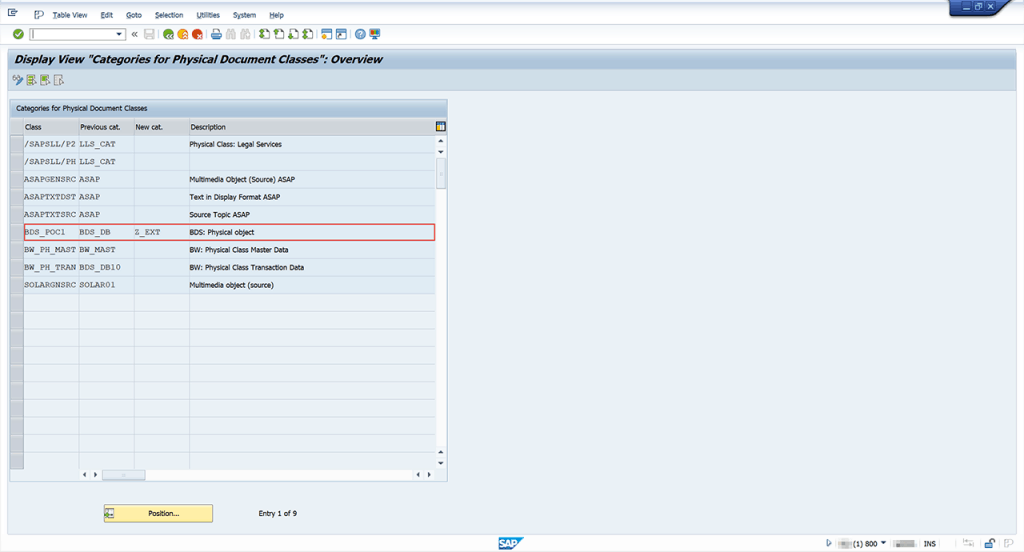Toggle Display/Change pencil-glasses icon
Screen dimensions: 1024x552
(x=18, y=80)
